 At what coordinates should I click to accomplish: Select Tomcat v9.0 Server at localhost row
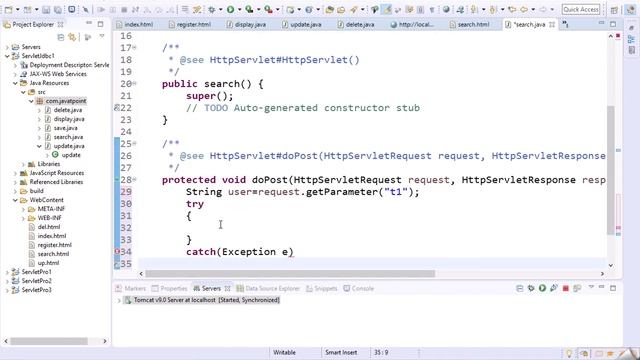[202, 300]
